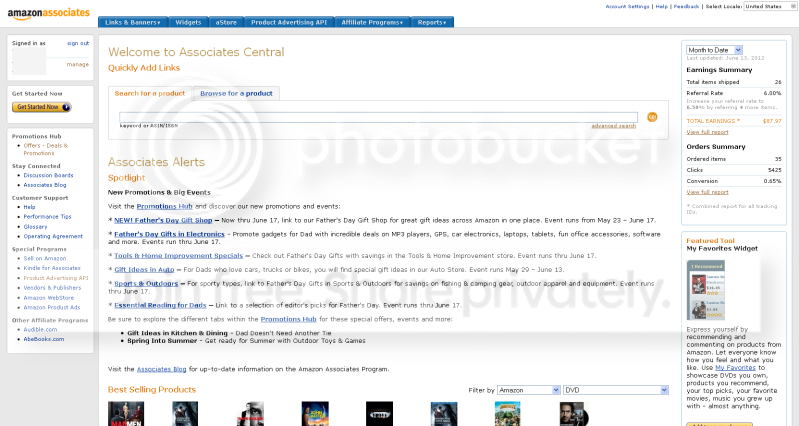Open Promotions Hub link in tabs sentence
The width and height of the screenshot is (799, 426).
coord(288,319)
